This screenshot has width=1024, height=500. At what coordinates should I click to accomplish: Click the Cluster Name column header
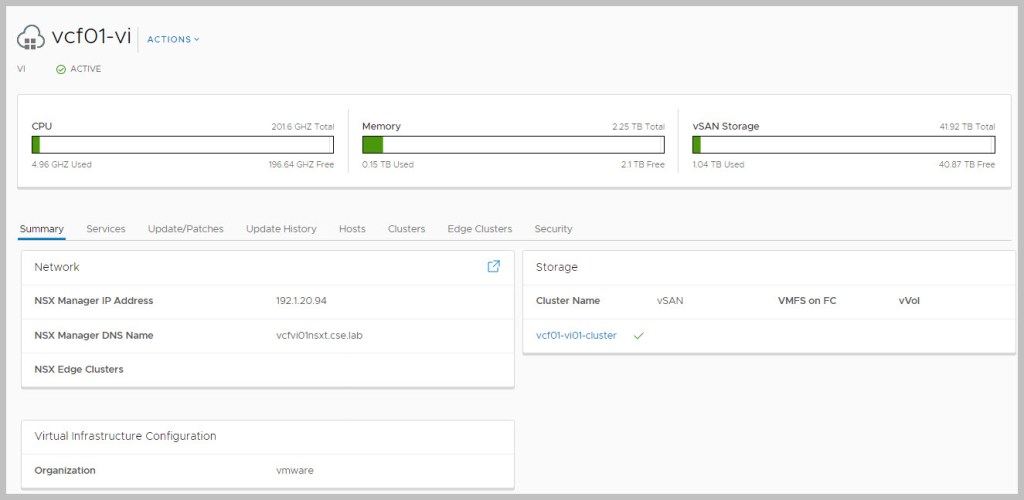click(x=568, y=301)
